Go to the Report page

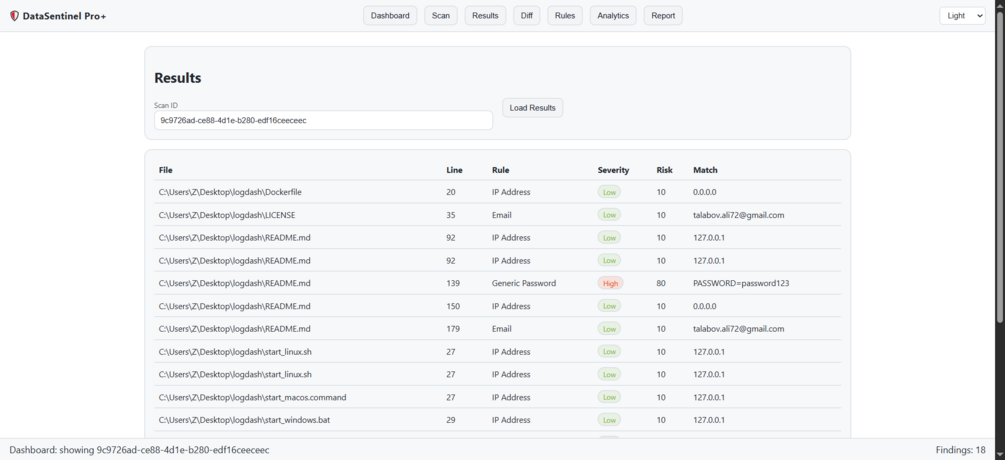(663, 16)
